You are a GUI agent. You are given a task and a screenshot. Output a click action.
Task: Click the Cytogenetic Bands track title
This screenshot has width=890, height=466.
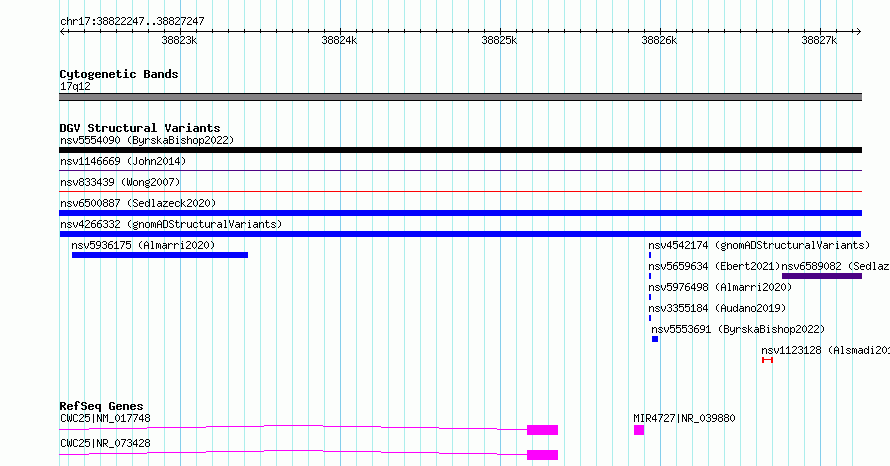coord(119,74)
